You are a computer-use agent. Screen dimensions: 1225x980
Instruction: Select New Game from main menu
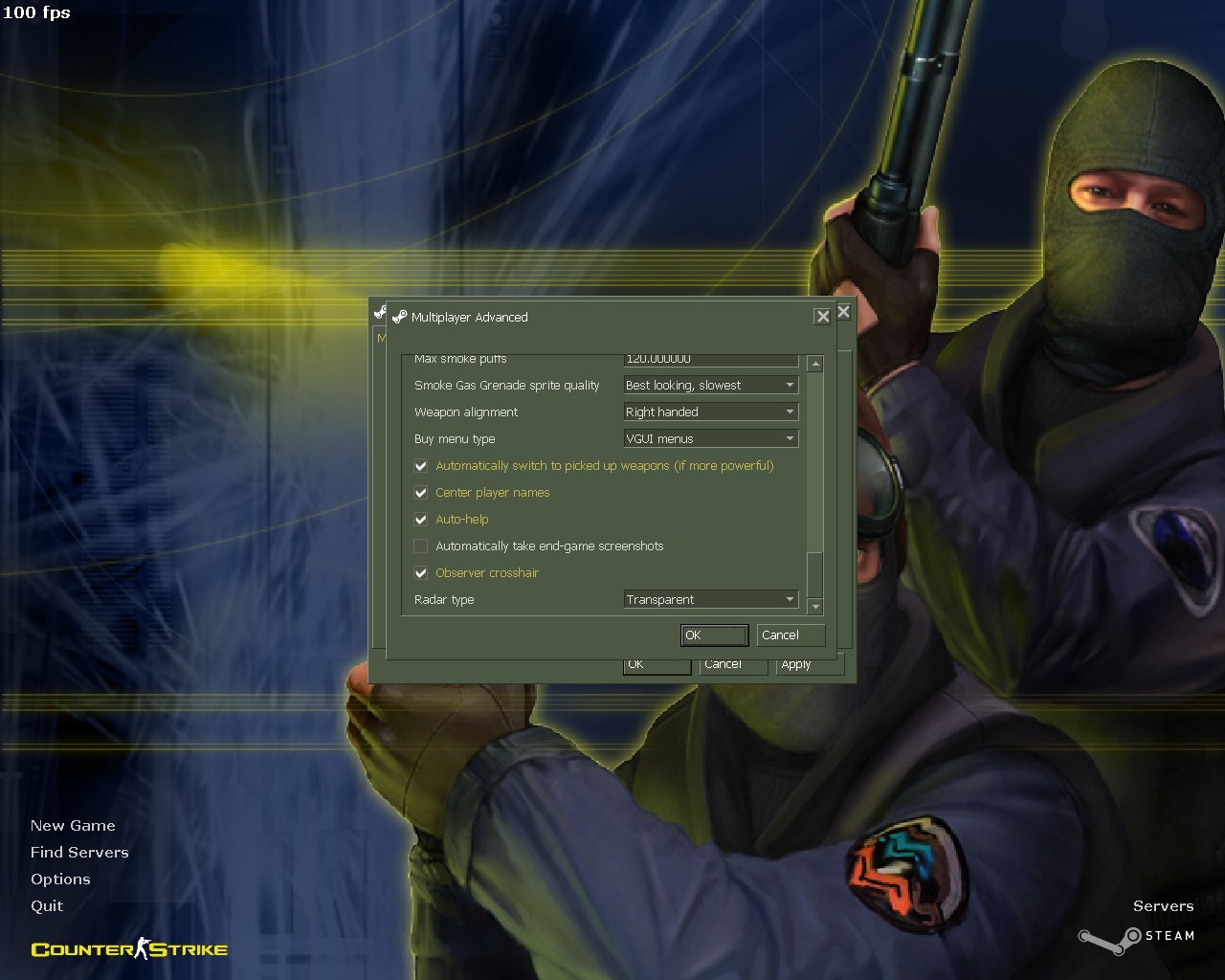(x=73, y=826)
